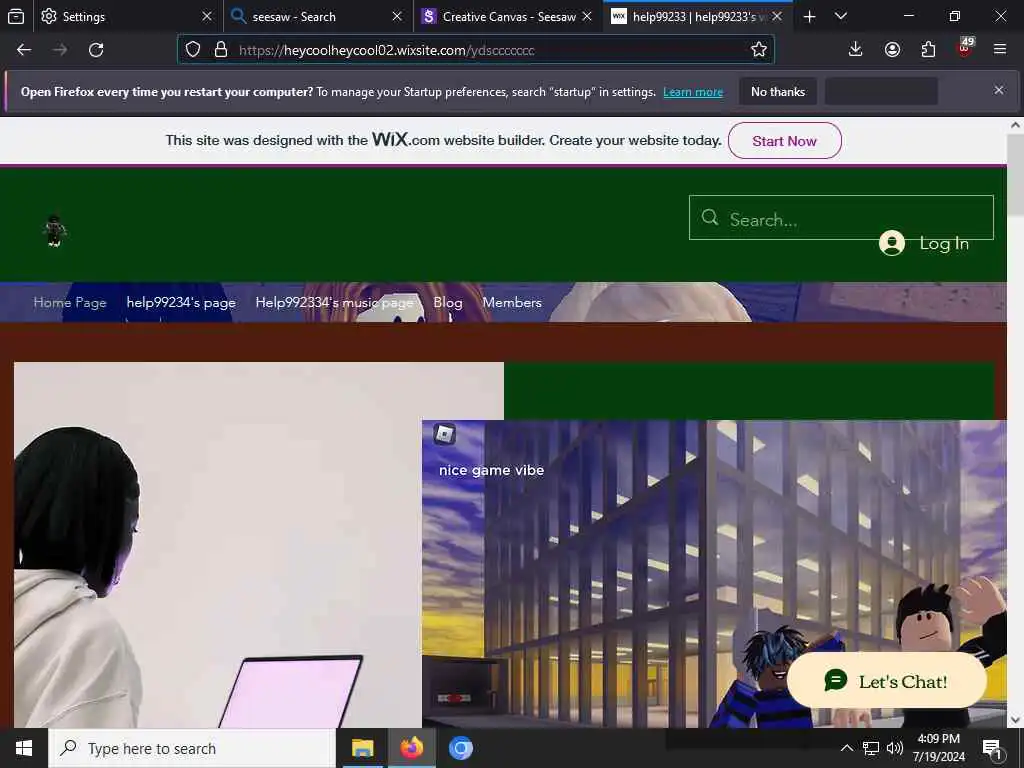1024x768 pixels.
Task: Switch to the seesaw - Search tab
Action: (318, 16)
